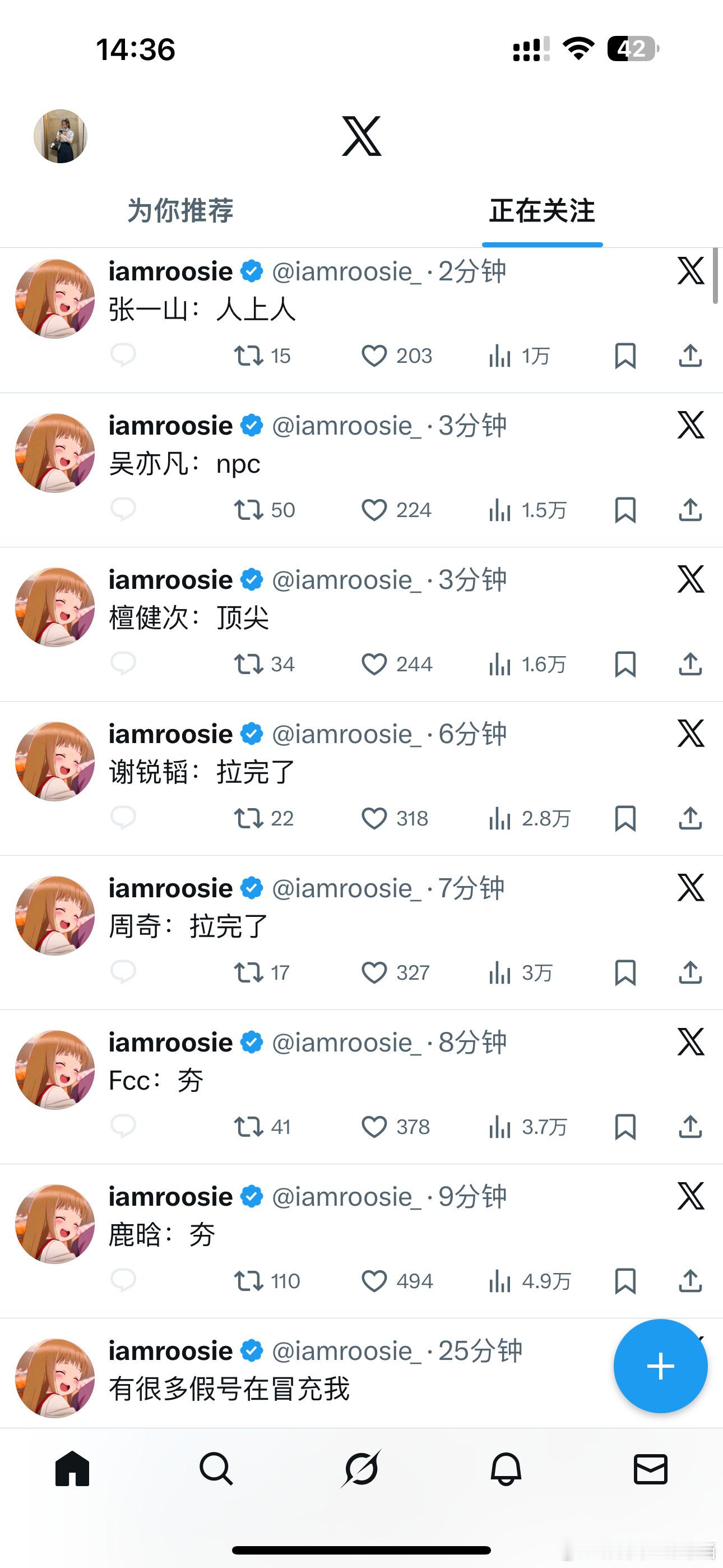Open @iamroosie_ handle on 25分钟 post
723x1568 pixels.
coord(346,1351)
